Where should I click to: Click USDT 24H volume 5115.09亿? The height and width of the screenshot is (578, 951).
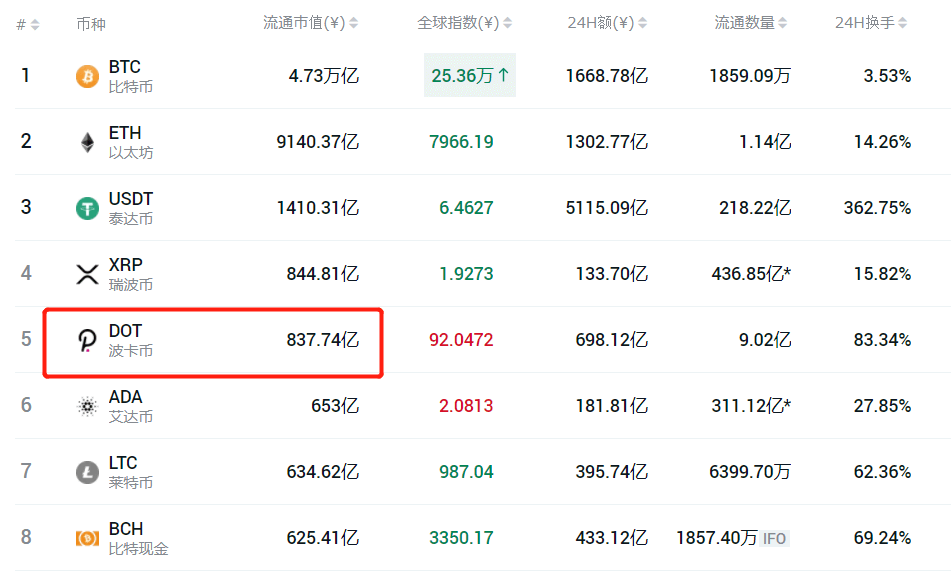[607, 208]
